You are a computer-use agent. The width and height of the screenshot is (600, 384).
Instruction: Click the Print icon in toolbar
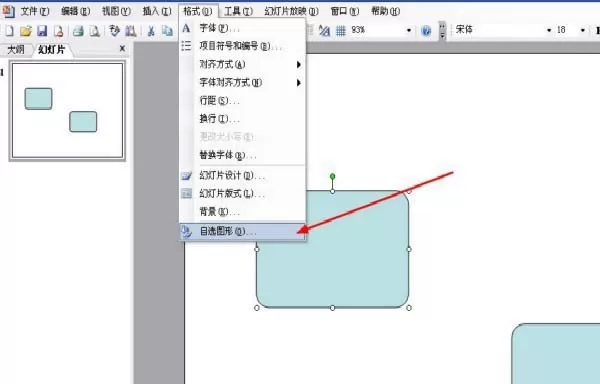(x=78, y=31)
